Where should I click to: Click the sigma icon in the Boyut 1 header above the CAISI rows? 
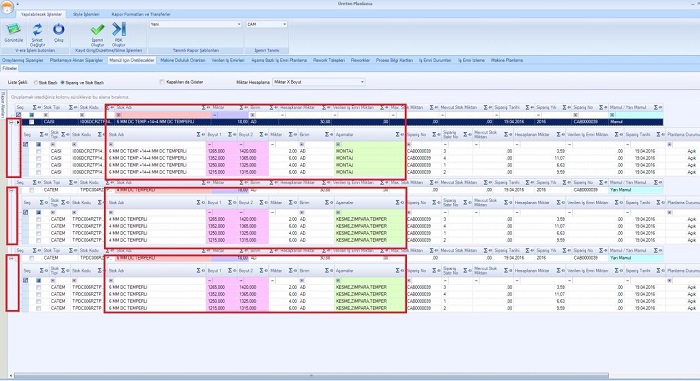[230, 134]
